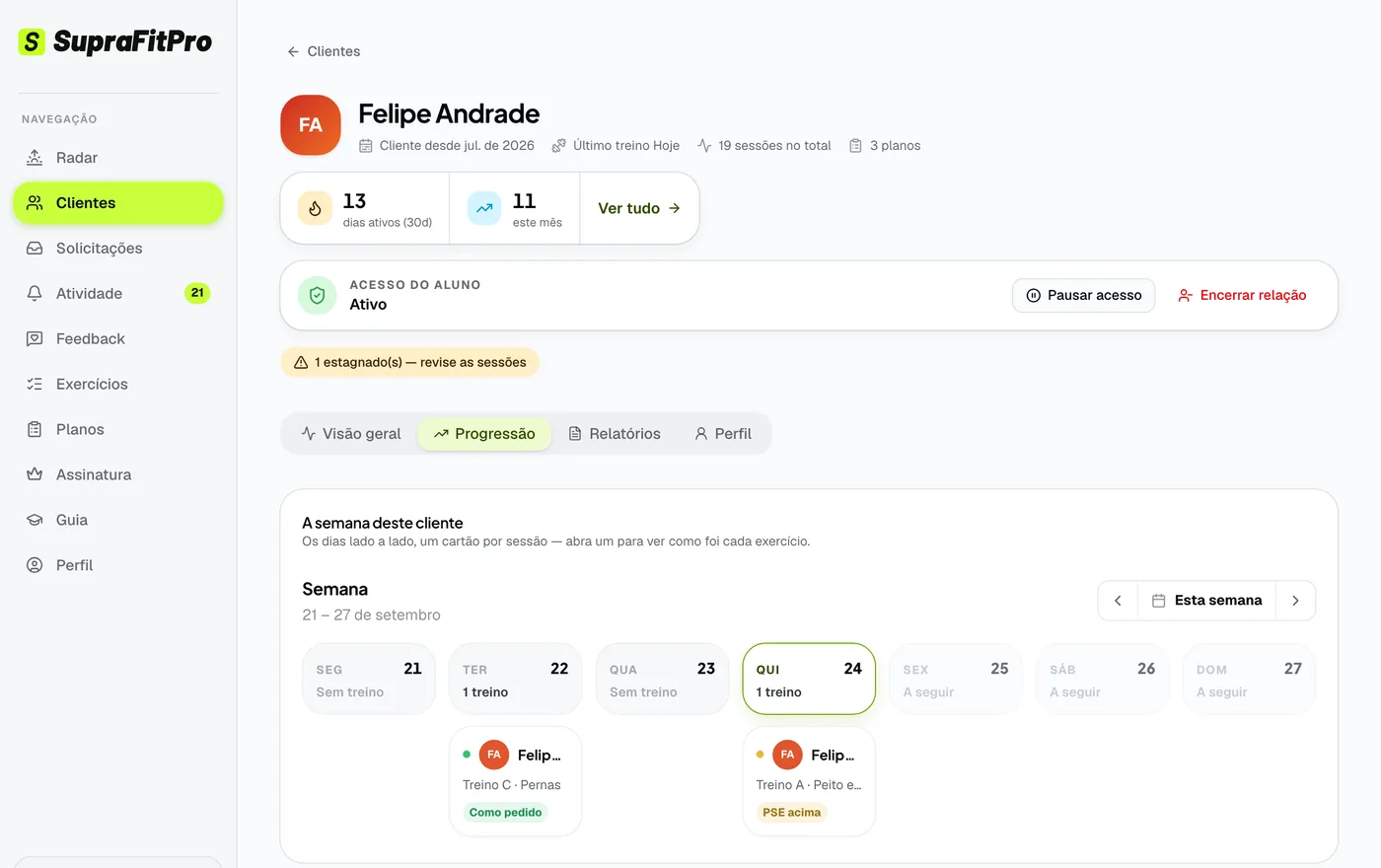Viewport: 1381px width, 868px height.
Task: Click the warning triangle on estagnado alert
Action: coord(301,363)
